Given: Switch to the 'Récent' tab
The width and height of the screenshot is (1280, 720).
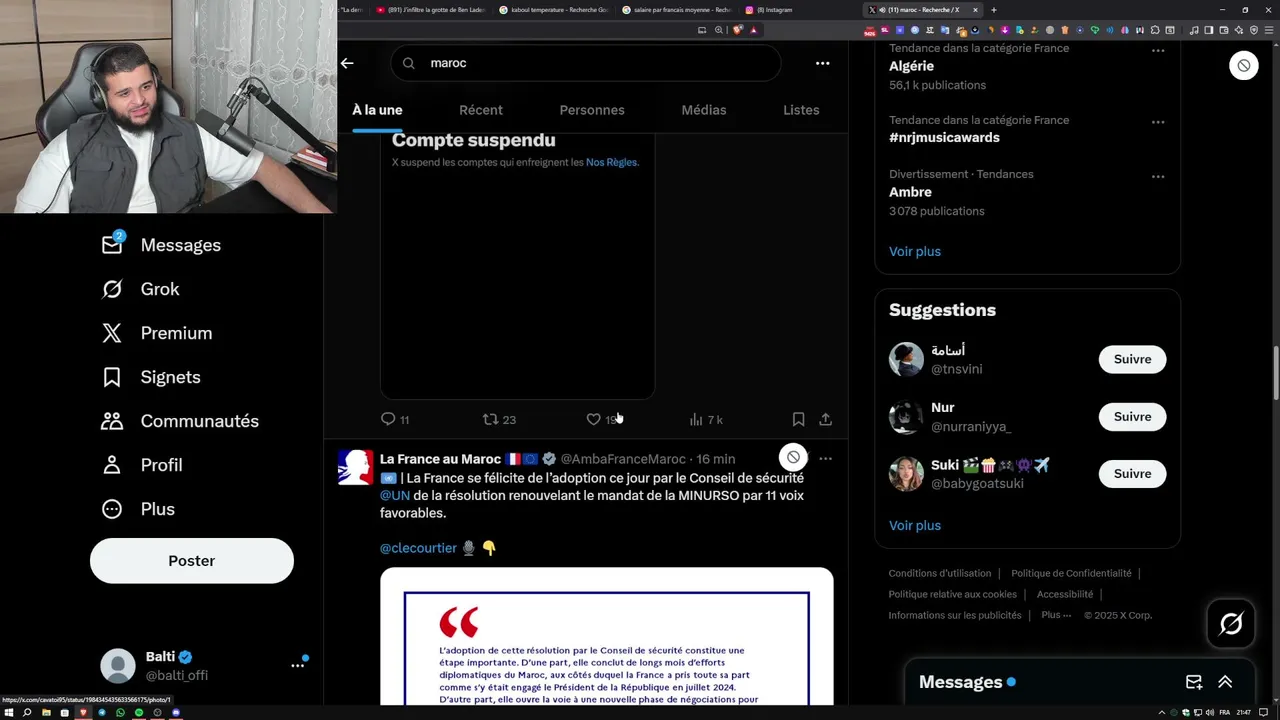Looking at the screenshot, I should [481, 110].
